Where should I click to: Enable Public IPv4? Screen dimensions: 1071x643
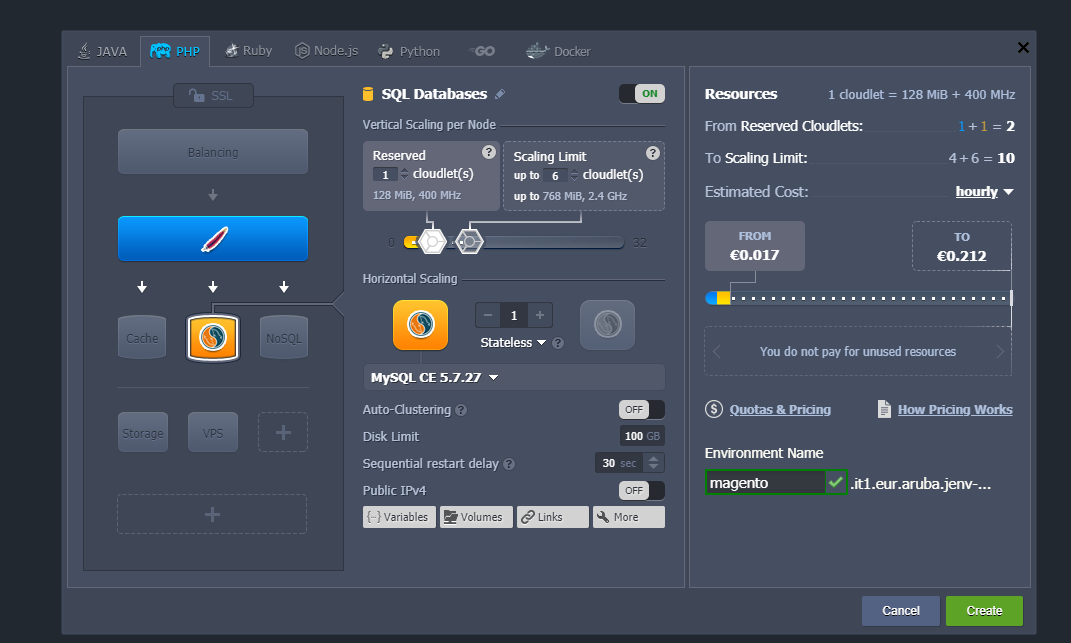(x=641, y=490)
